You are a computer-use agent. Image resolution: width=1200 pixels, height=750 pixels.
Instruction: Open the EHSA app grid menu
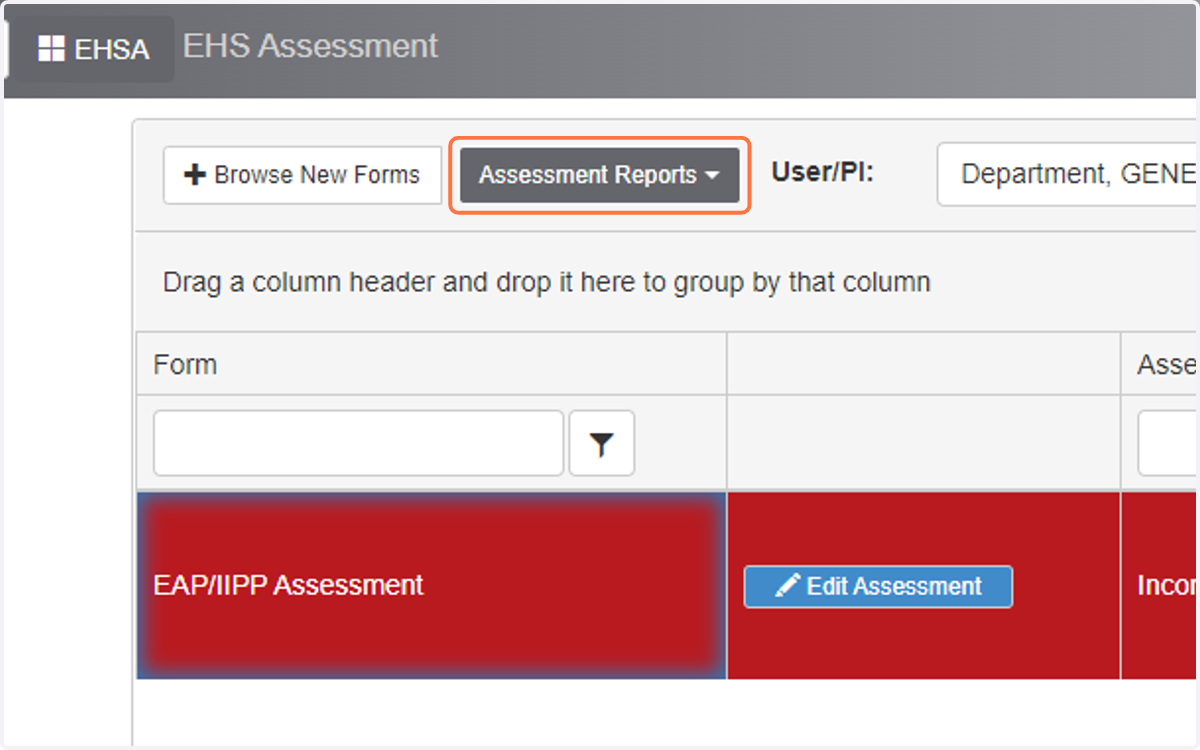(93, 49)
